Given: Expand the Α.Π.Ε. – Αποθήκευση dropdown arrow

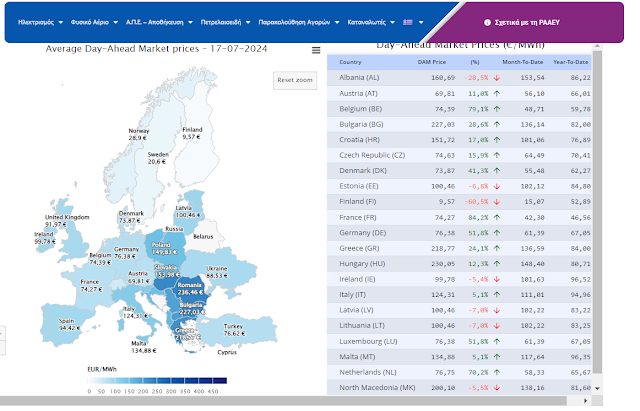Looking at the screenshot, I should (192, 22).
